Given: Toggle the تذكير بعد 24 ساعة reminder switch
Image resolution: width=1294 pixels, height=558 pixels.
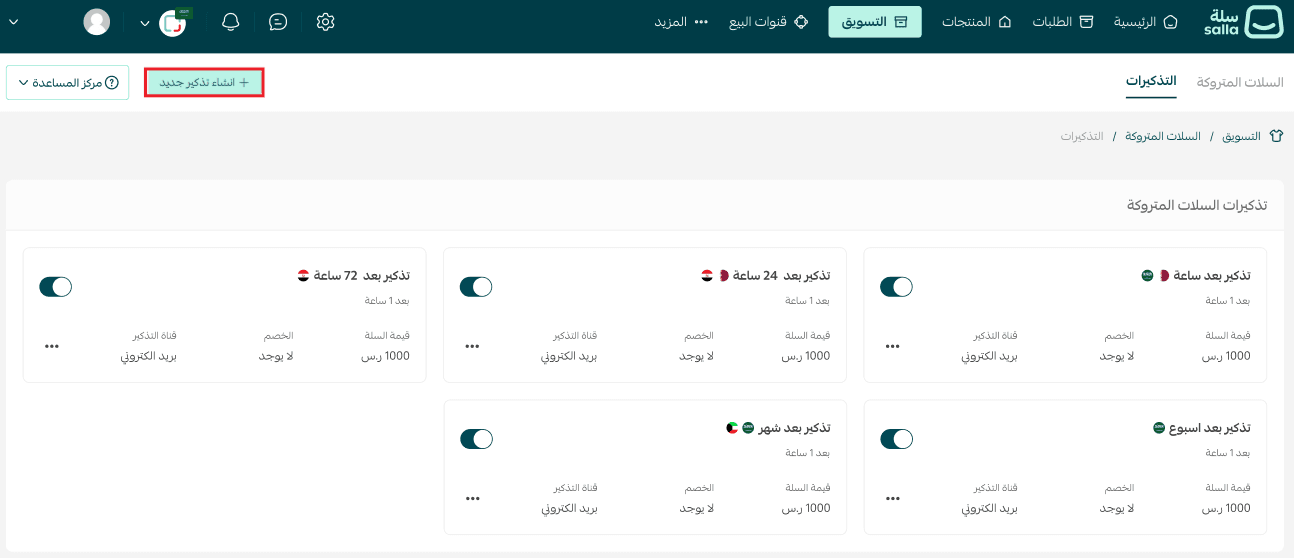Looking at the screenshot, I should tap(476, 287).
